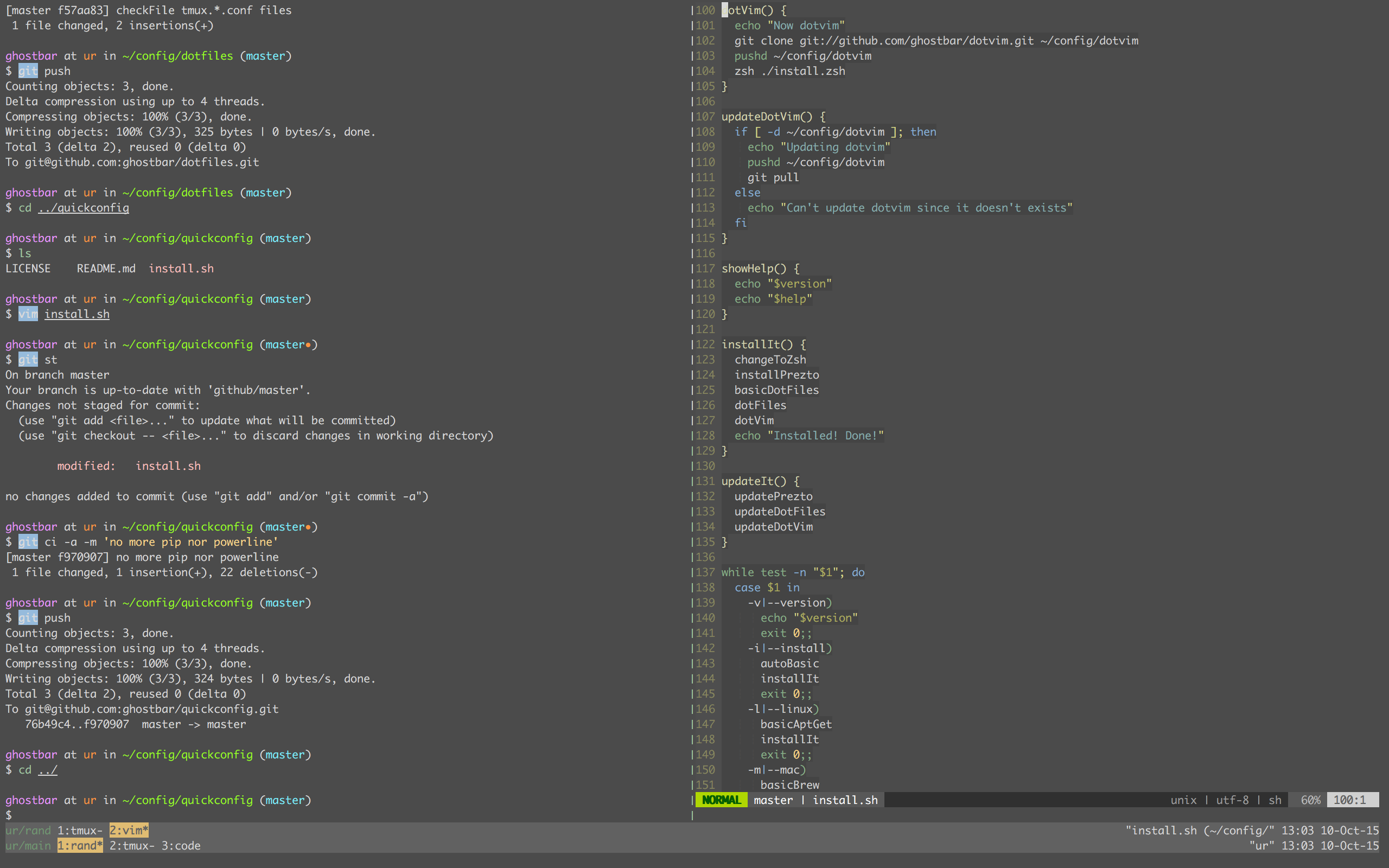The height and width of the screenshot is (868, 1389).
Task: Click the underlined install.sh in vim command
Action: click(x=77, y=314)
